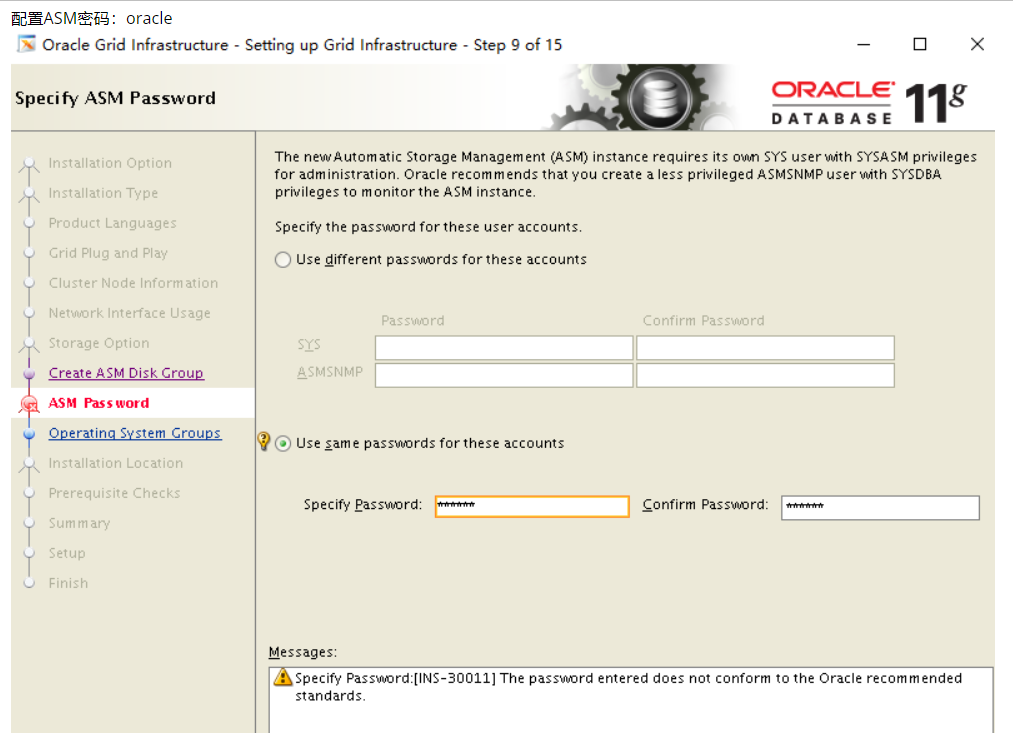Click the Confirm Password field beside Specify Password

(x=880, y=508)
